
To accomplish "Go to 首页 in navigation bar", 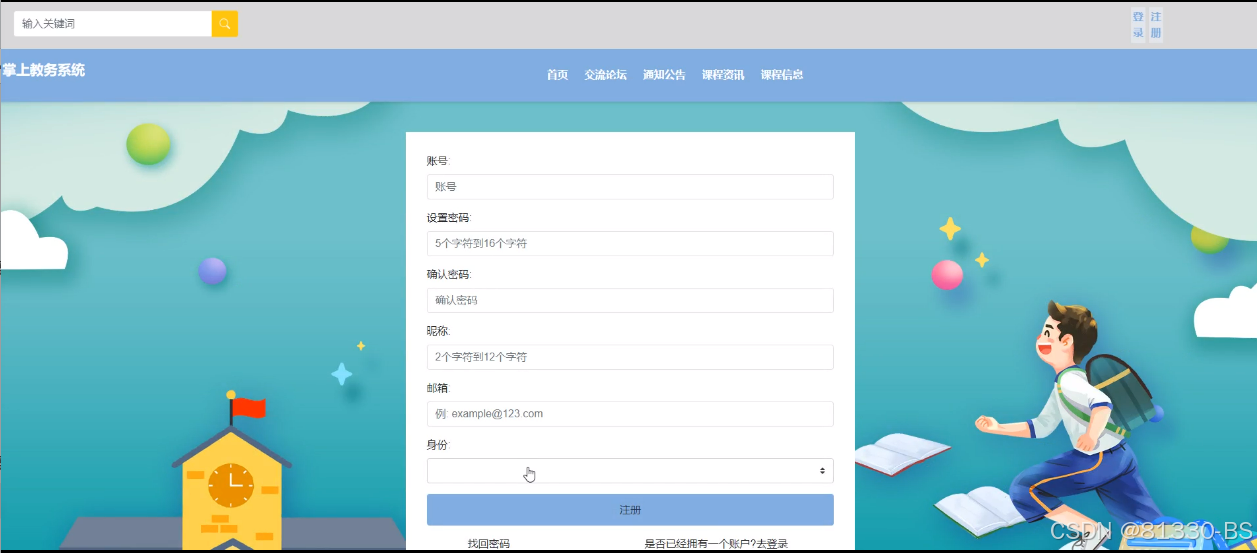I will coord(557,75).
